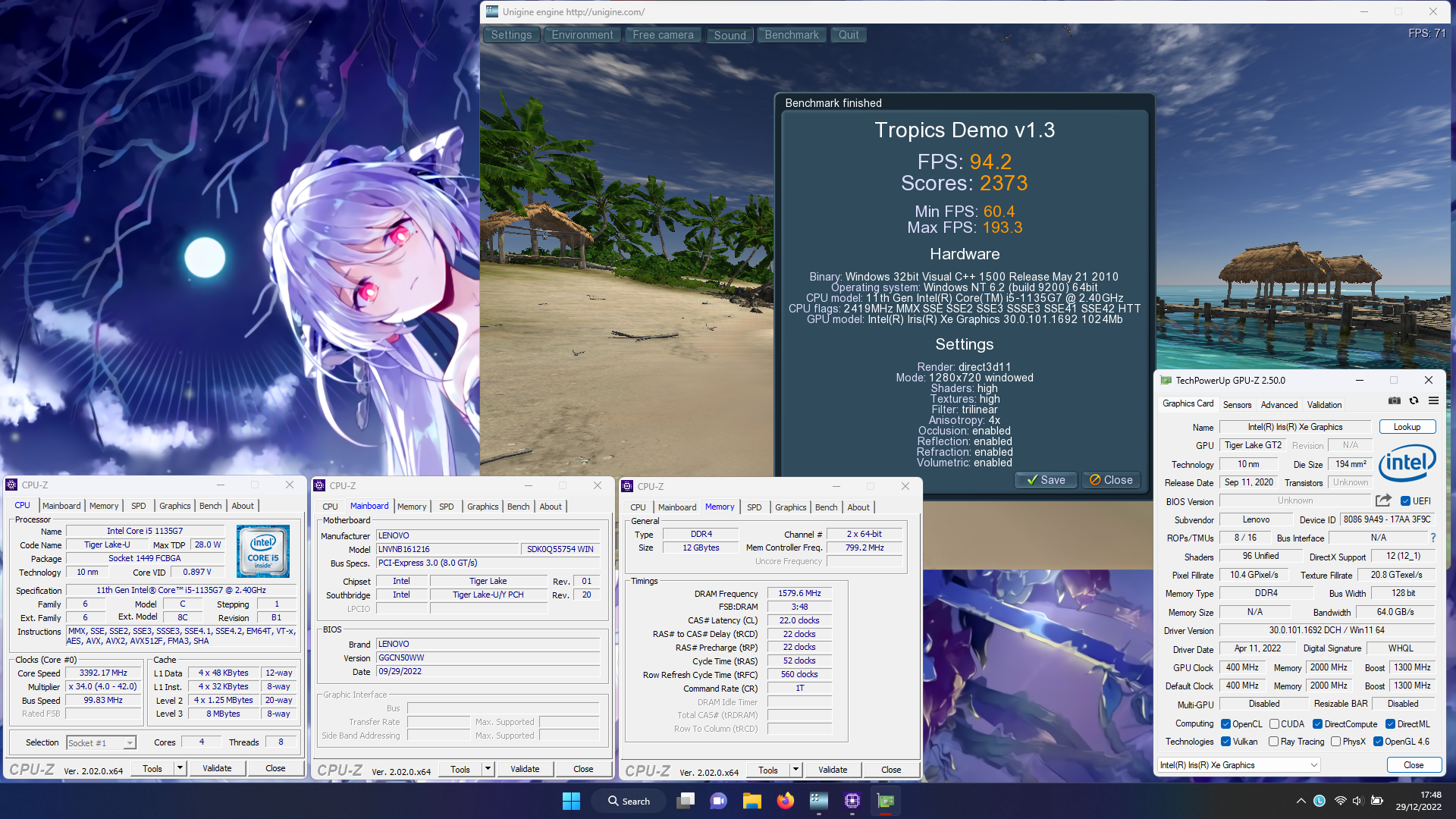
Task: Click the Windows Start button
Action: pos(571,801)
